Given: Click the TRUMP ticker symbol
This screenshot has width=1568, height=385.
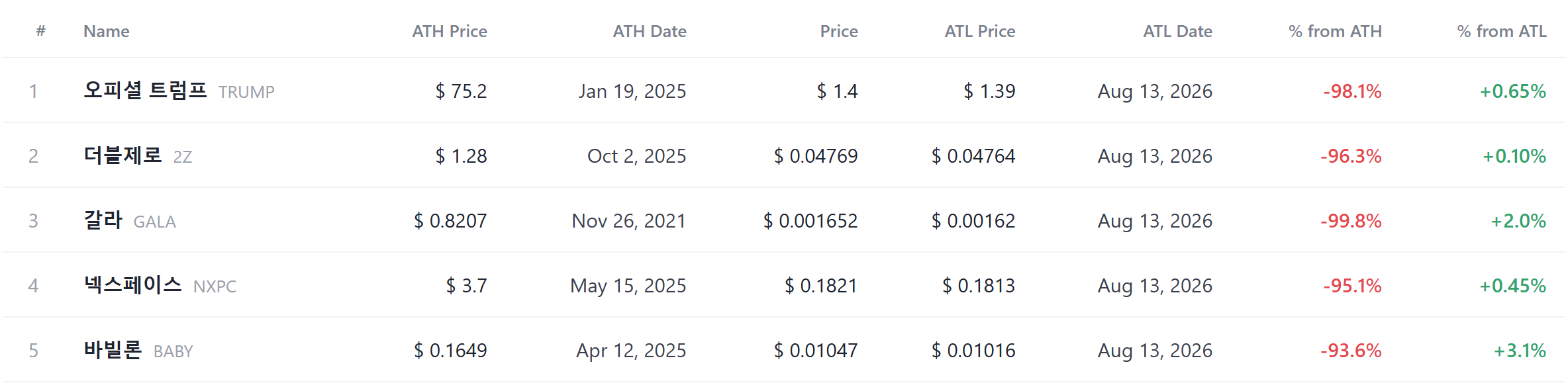Looking at the screenshot, I should [x=246, y=92].
